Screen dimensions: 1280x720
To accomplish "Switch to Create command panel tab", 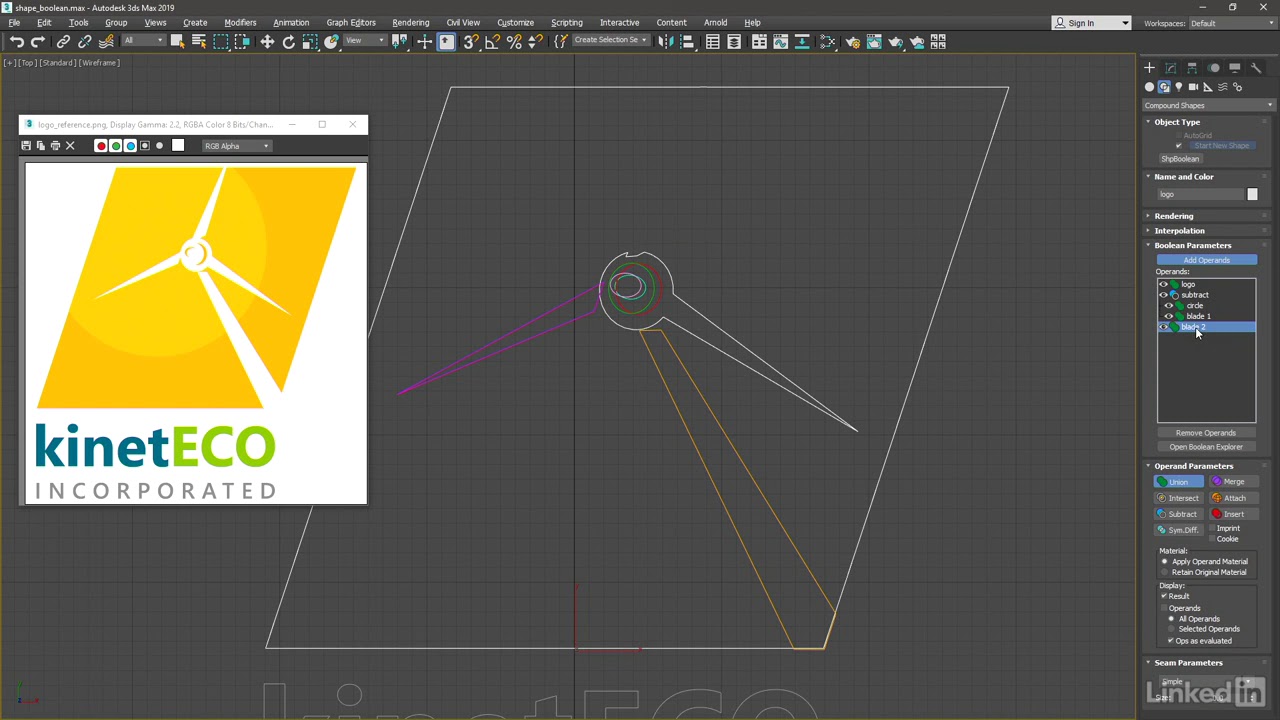I will pyautogui.click(x=1149, y=68).
